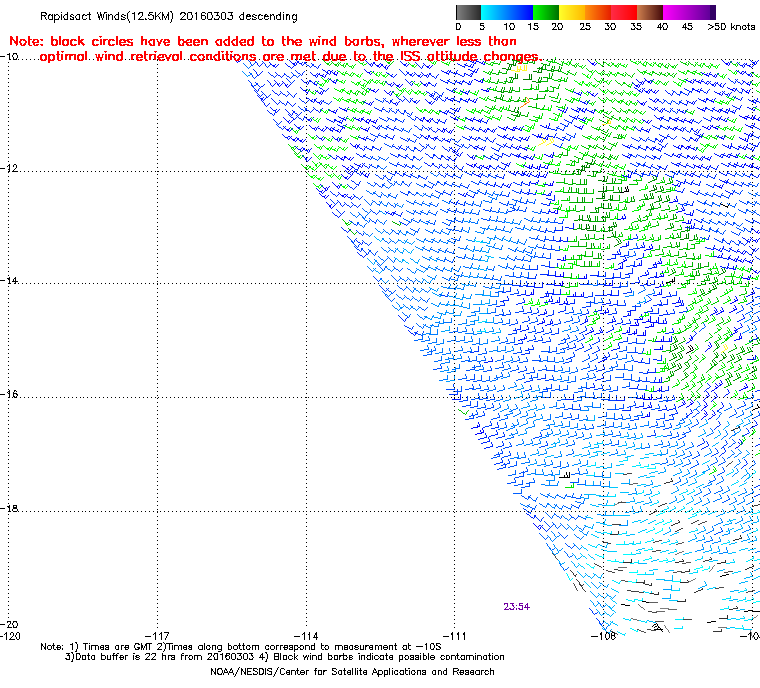Click the legend label '15'
The height and width of the screenshot is (688, 760).
click(x=533, y=27)
